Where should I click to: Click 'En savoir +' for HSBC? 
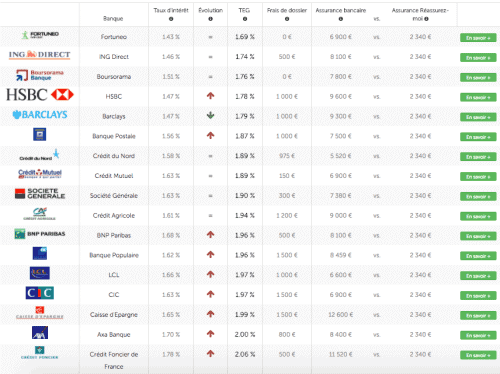pyautogui.click(x=478, y=97)
